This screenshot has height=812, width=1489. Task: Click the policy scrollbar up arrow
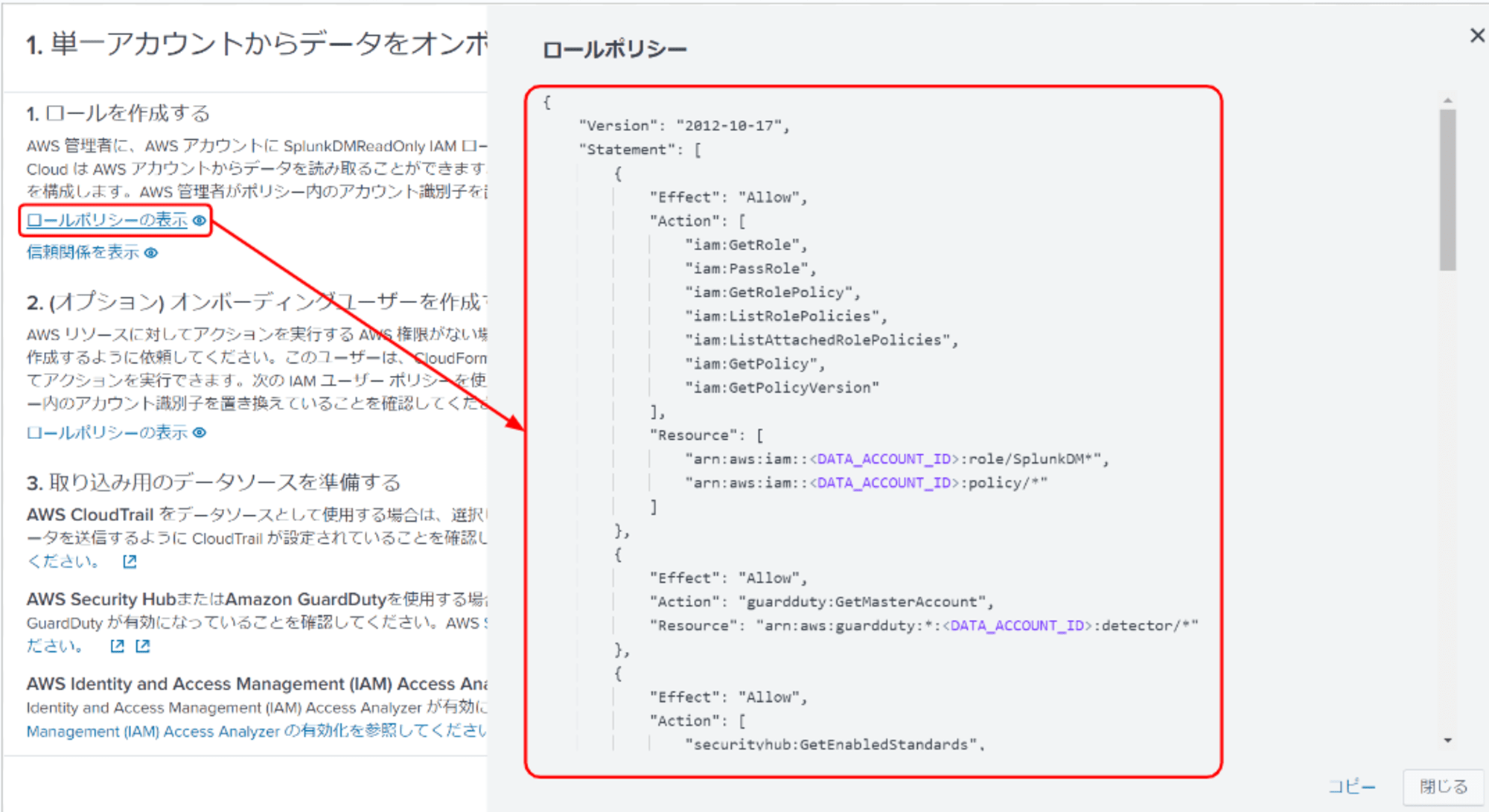pos(1448,100)
